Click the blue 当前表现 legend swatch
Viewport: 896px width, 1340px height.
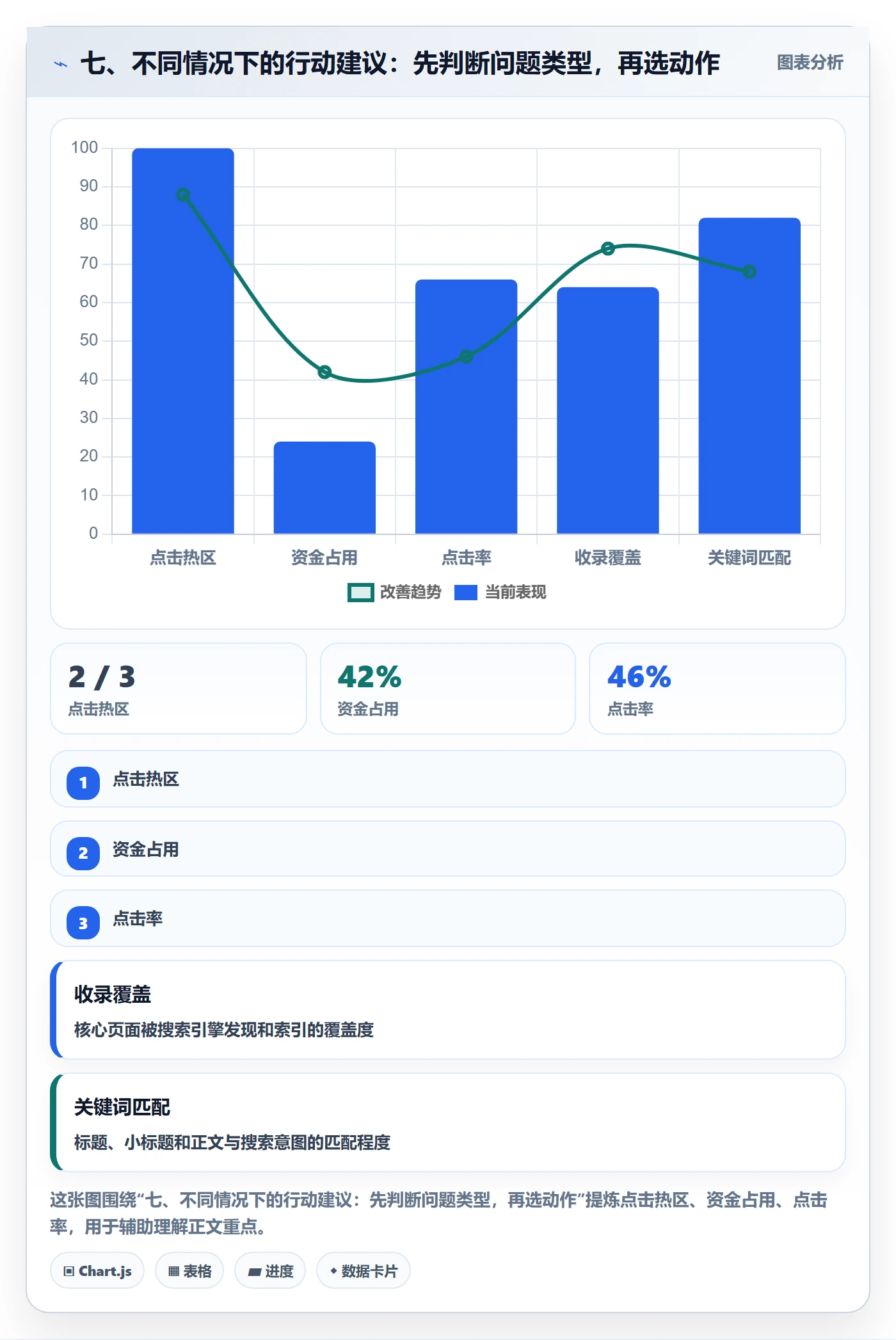[x=466, y=593]
